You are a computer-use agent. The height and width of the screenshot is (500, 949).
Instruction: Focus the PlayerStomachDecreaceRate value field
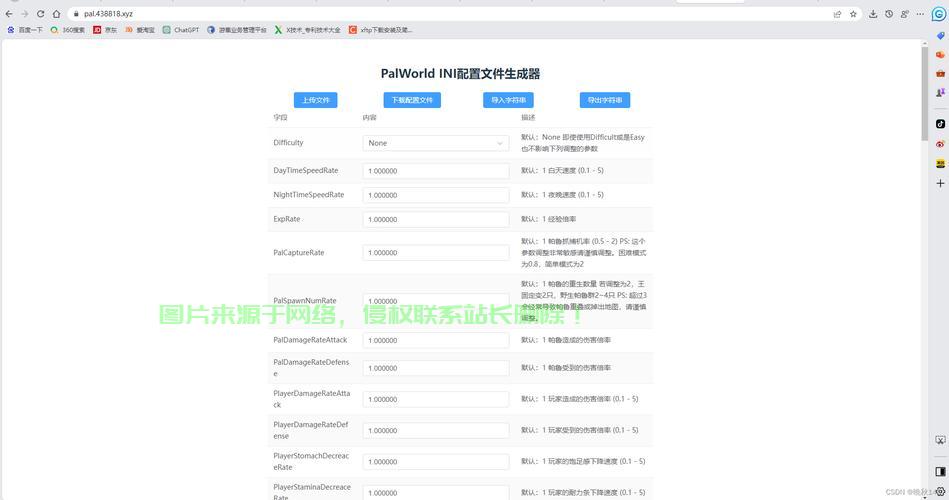pos(436,461)
